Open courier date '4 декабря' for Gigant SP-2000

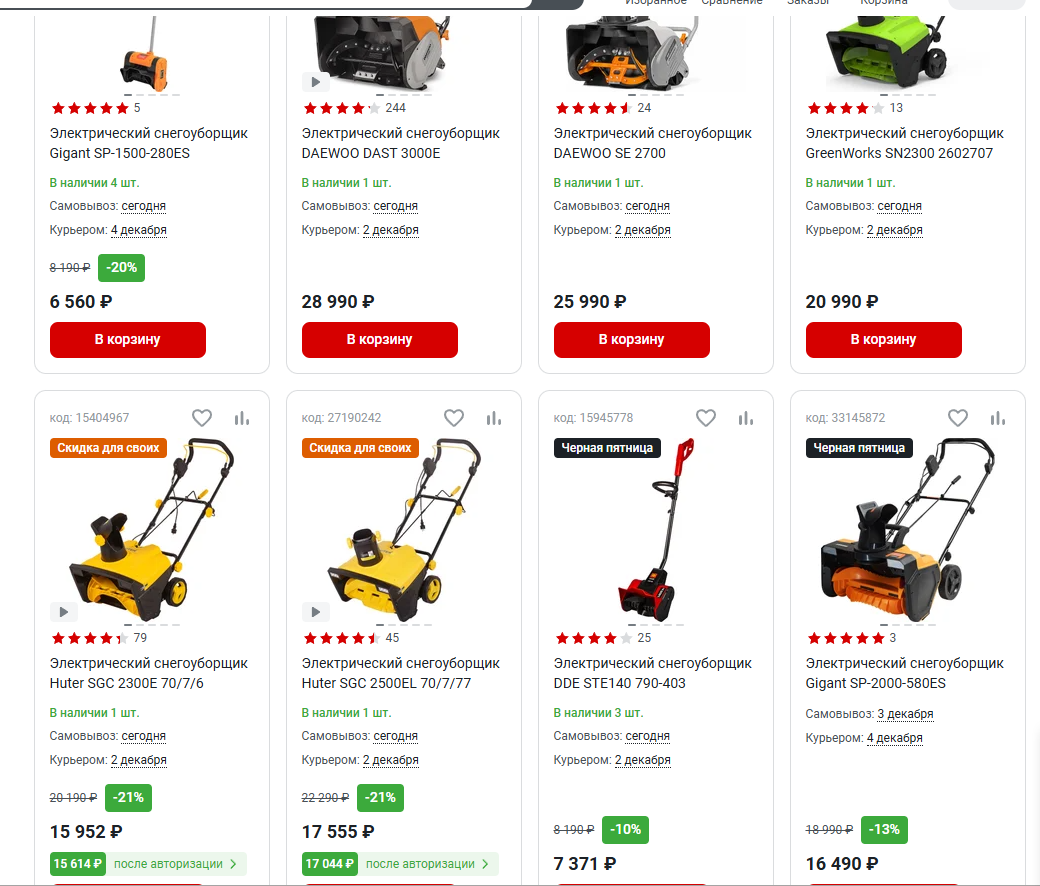[895, 737]
